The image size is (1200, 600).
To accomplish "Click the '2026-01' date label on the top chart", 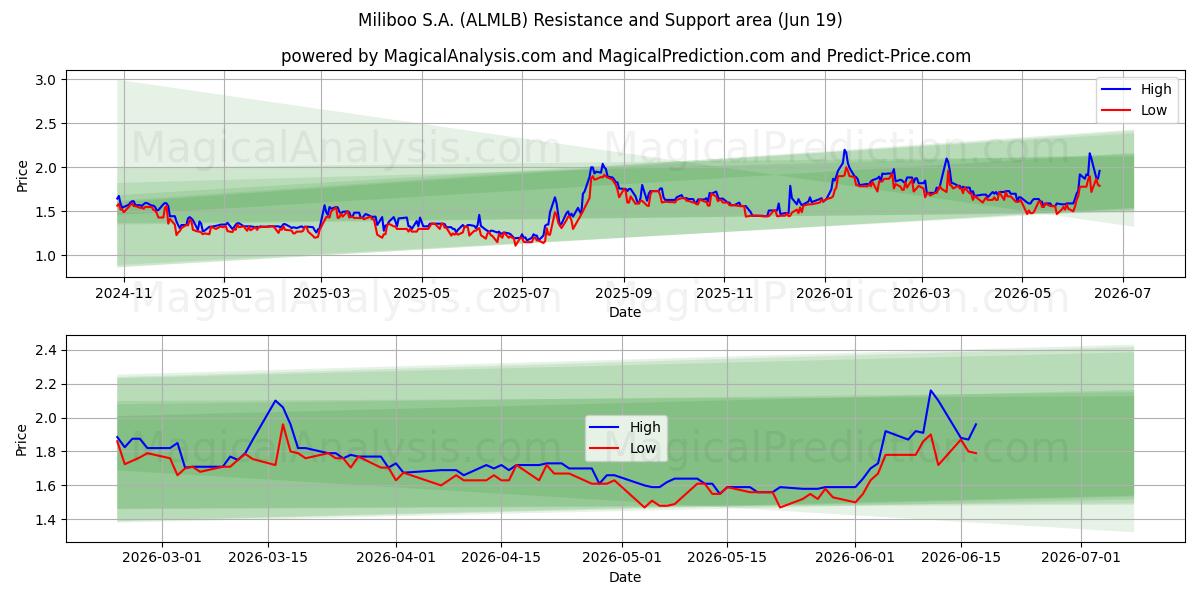I will click(824, 294).
